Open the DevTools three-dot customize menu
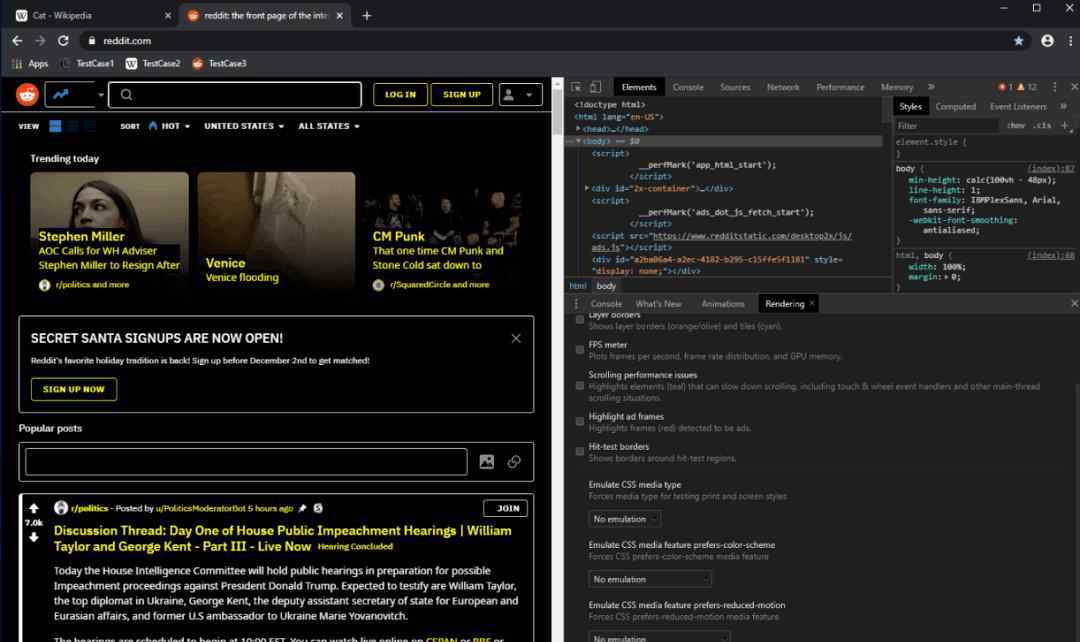 pyautogui.click(x=1055, y=87)
